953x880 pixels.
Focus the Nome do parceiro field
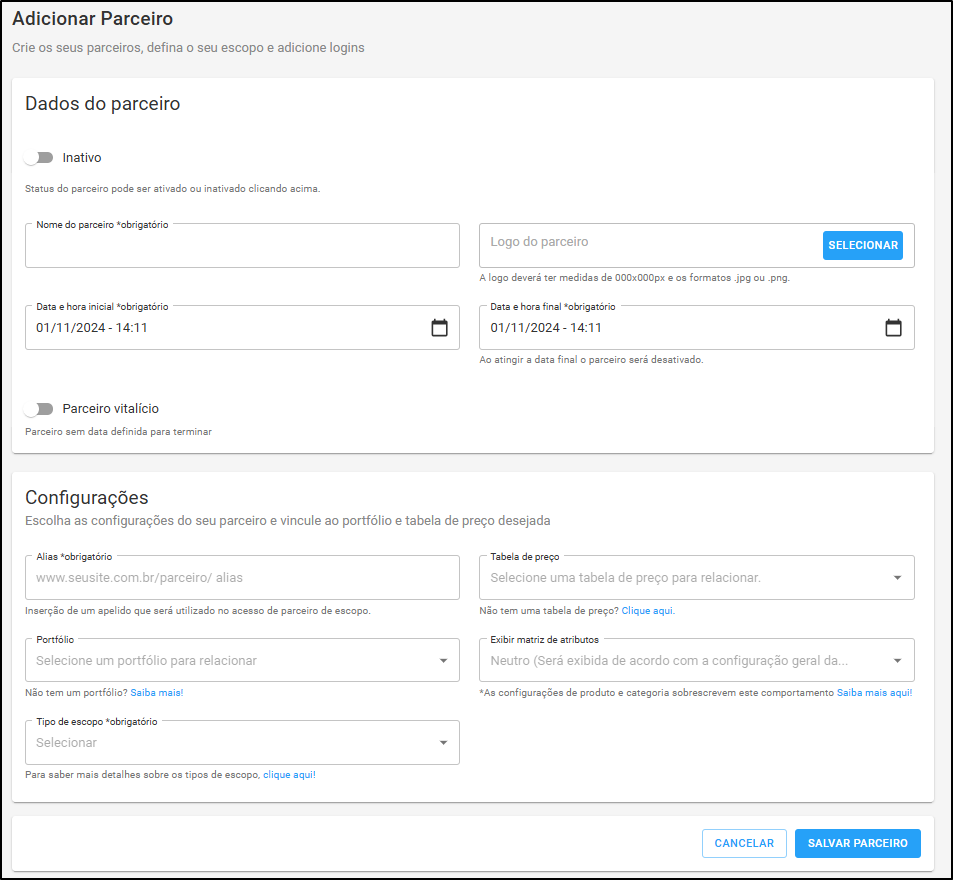point(242,246)
